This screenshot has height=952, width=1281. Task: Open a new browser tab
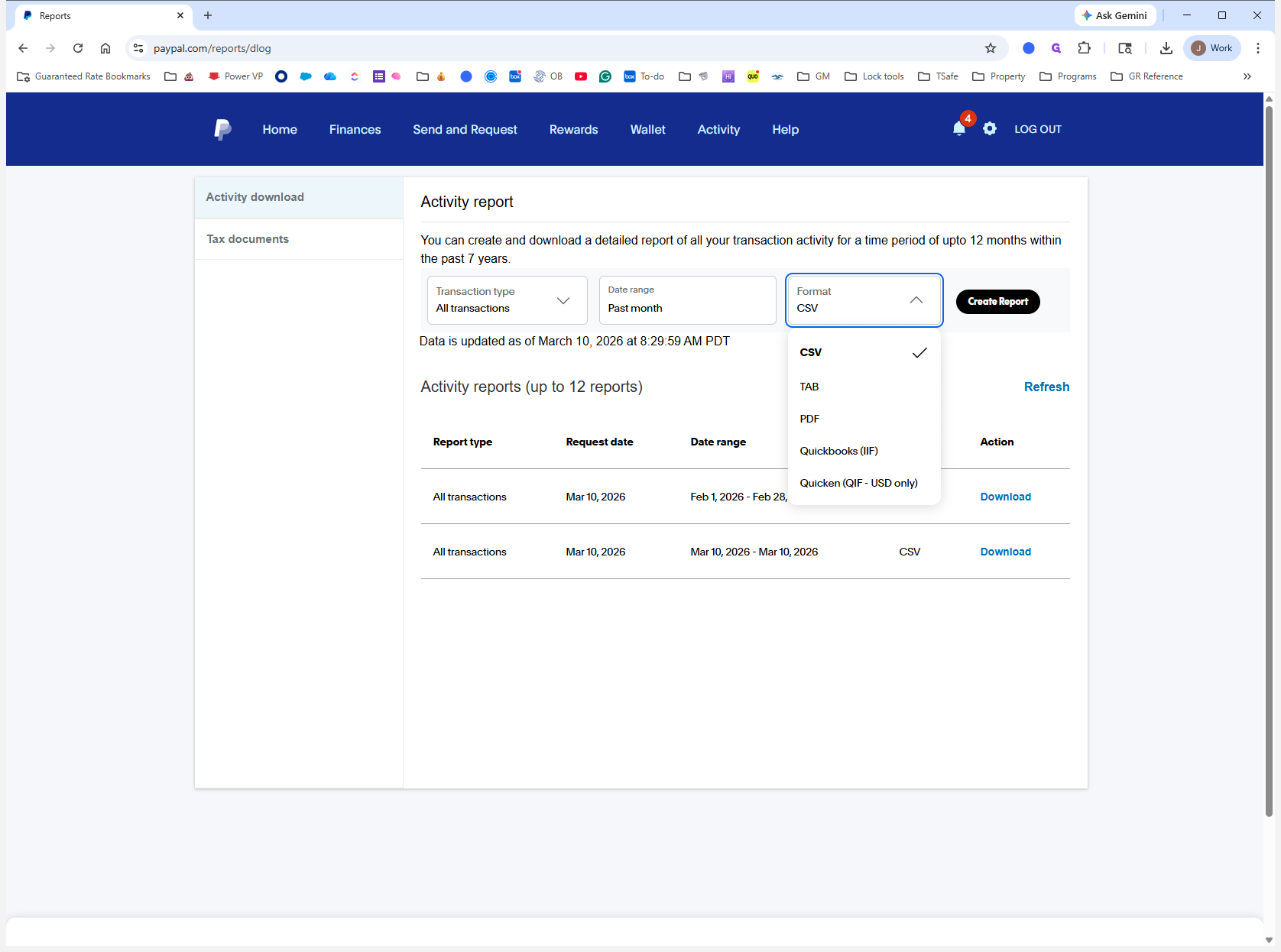coord(208,15)
